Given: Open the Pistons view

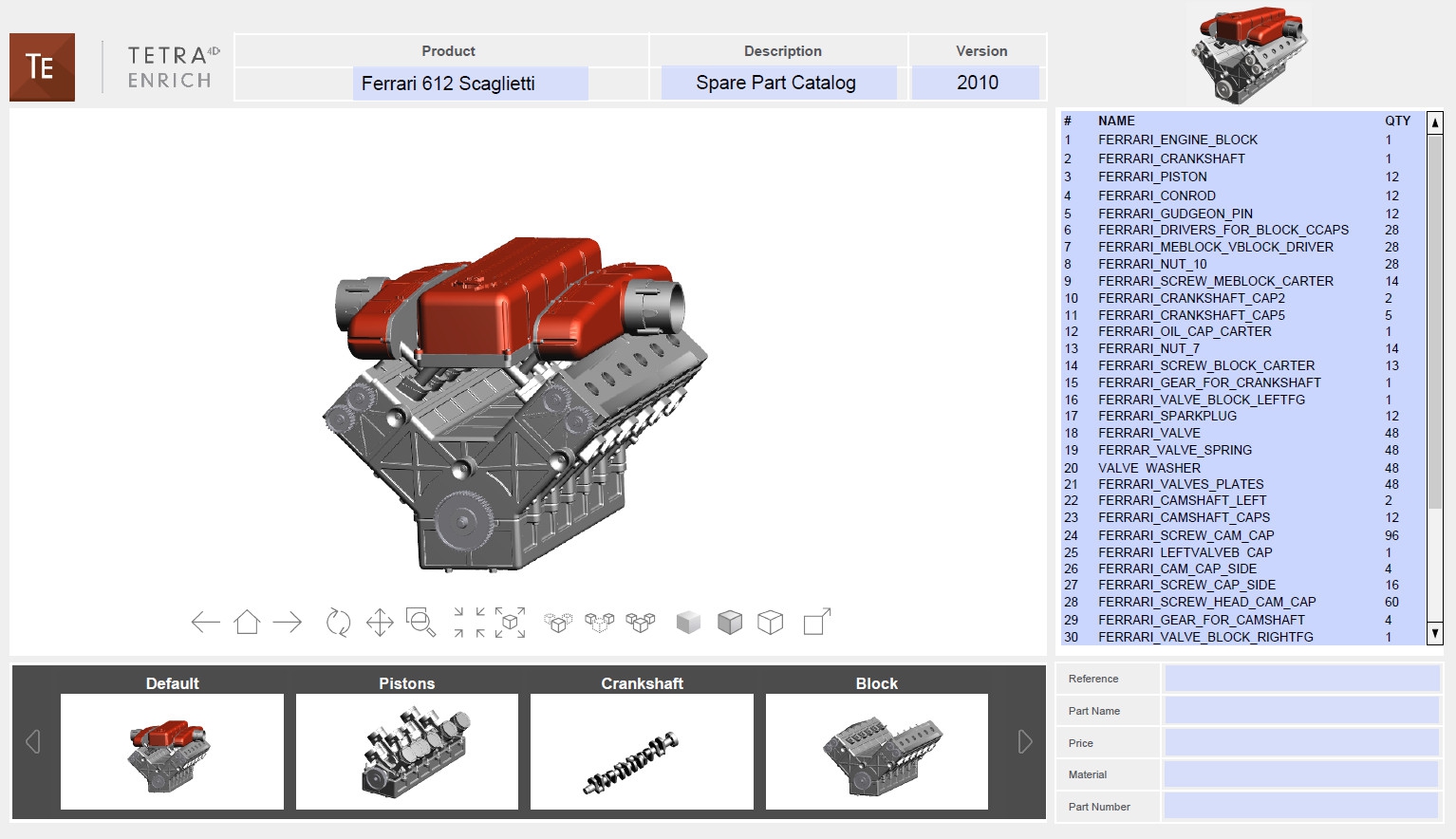Looking at the screenshot, I should click(x=407, y=751).
